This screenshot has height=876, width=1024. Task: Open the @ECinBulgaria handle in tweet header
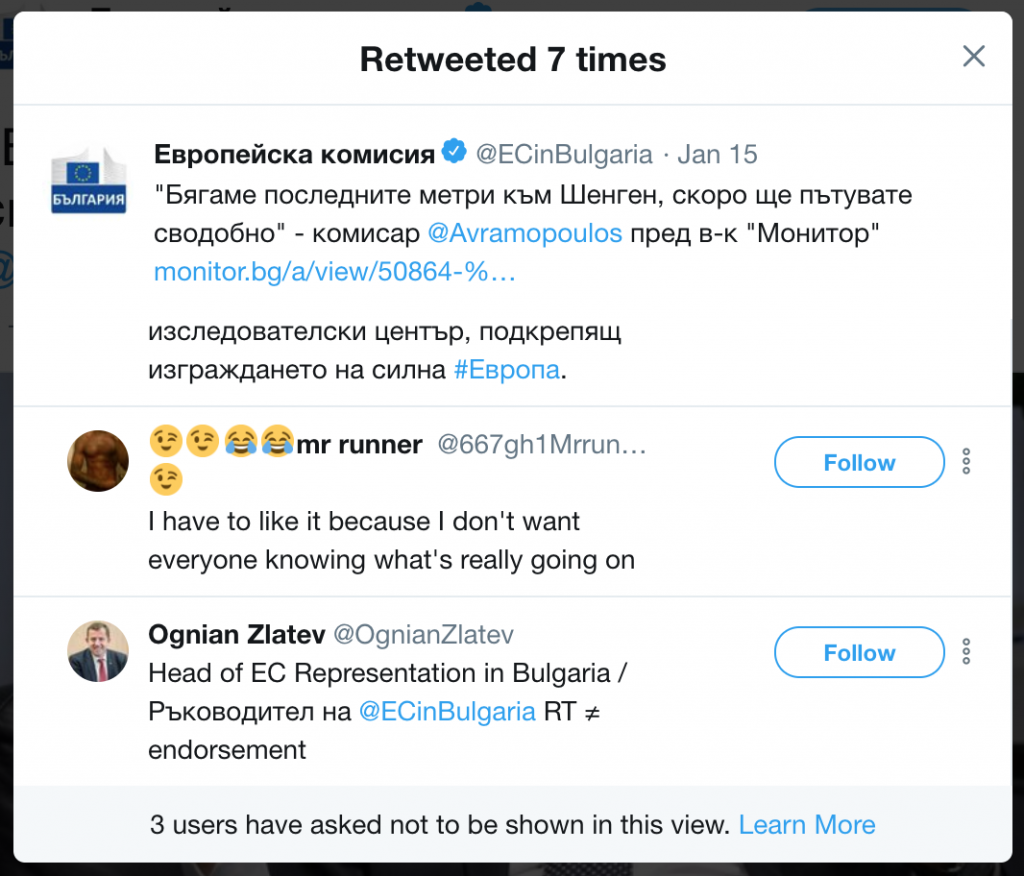click(x=563, y=154)
